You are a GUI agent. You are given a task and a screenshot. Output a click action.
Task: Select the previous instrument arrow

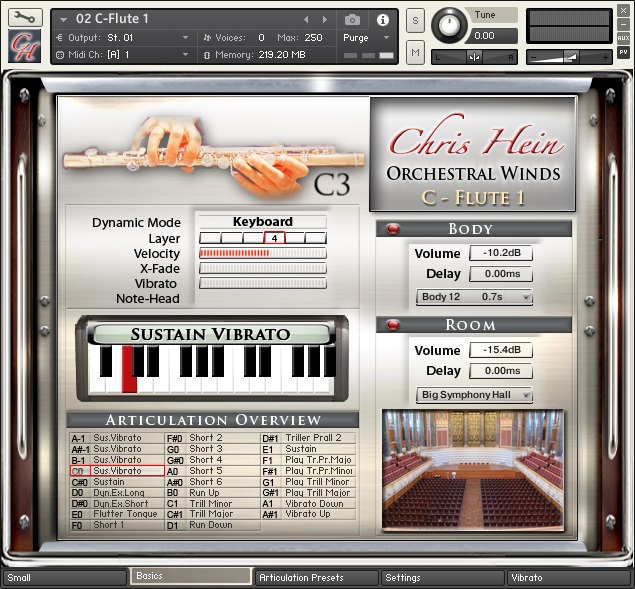[306, 19]
